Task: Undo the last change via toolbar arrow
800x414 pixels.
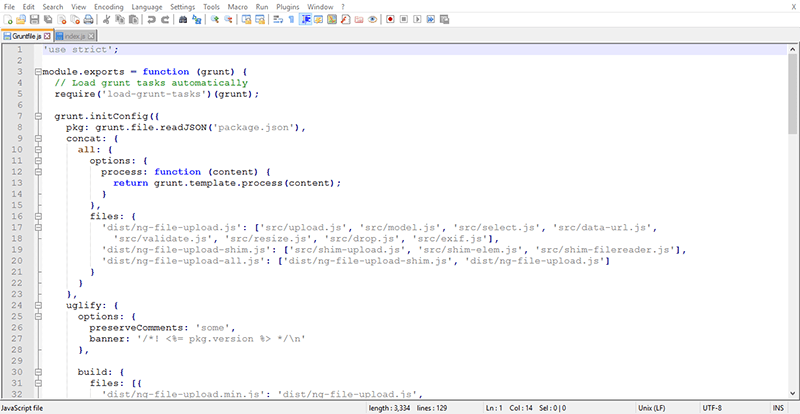Action: (151, 19)
